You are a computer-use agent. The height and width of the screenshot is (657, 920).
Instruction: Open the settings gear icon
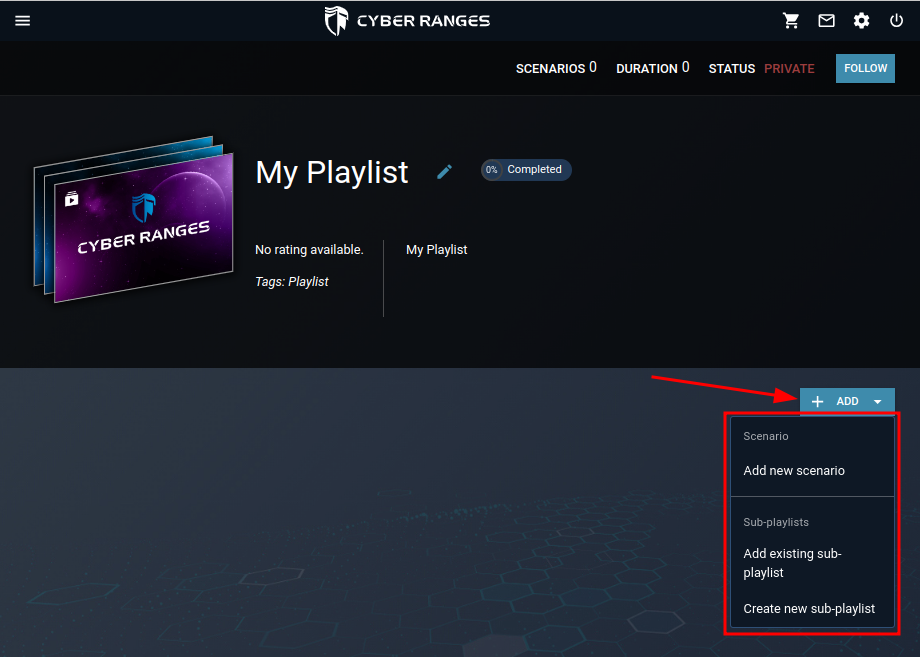861,20
